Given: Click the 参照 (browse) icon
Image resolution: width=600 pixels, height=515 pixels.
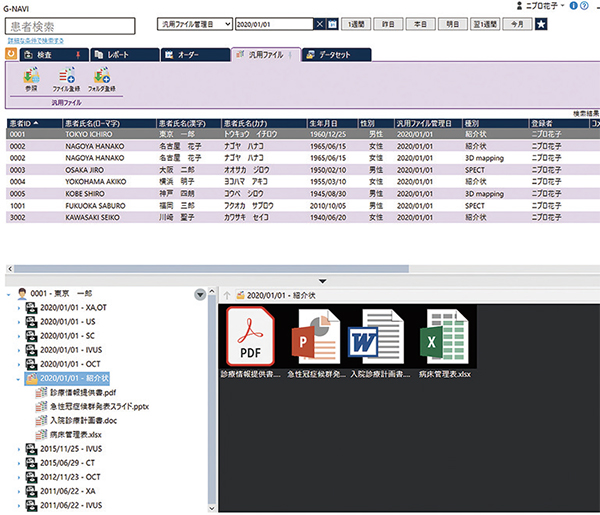Looking at the screenshot, I should [30, 78].
